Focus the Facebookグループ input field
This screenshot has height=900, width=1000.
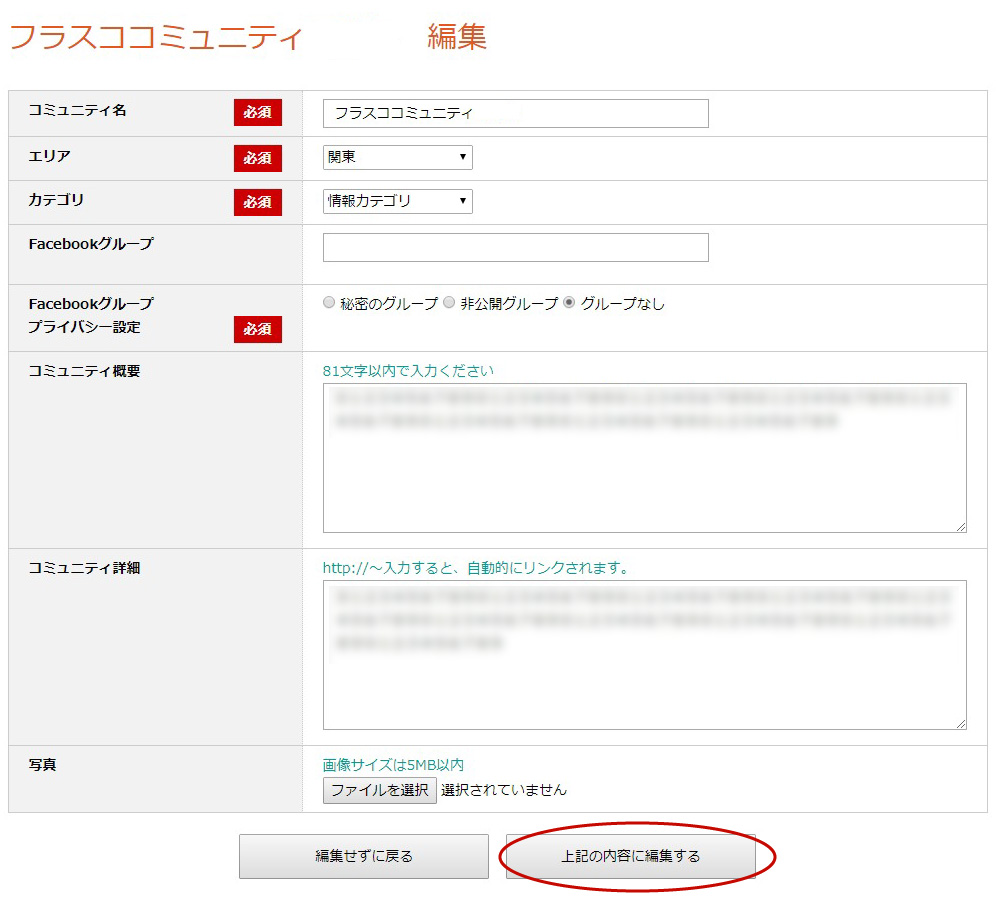coord(515,247)
